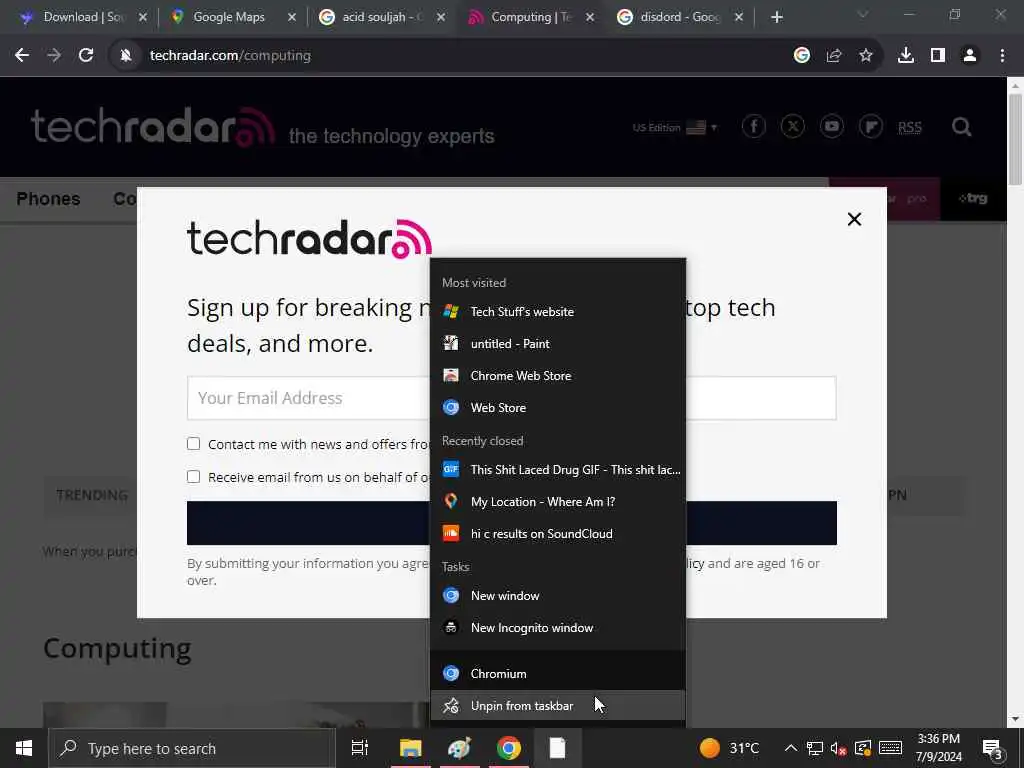Focus the 'Your Email Address' field
The width and height of the screenshot is (1024, 768).
(x=511, y=398)
